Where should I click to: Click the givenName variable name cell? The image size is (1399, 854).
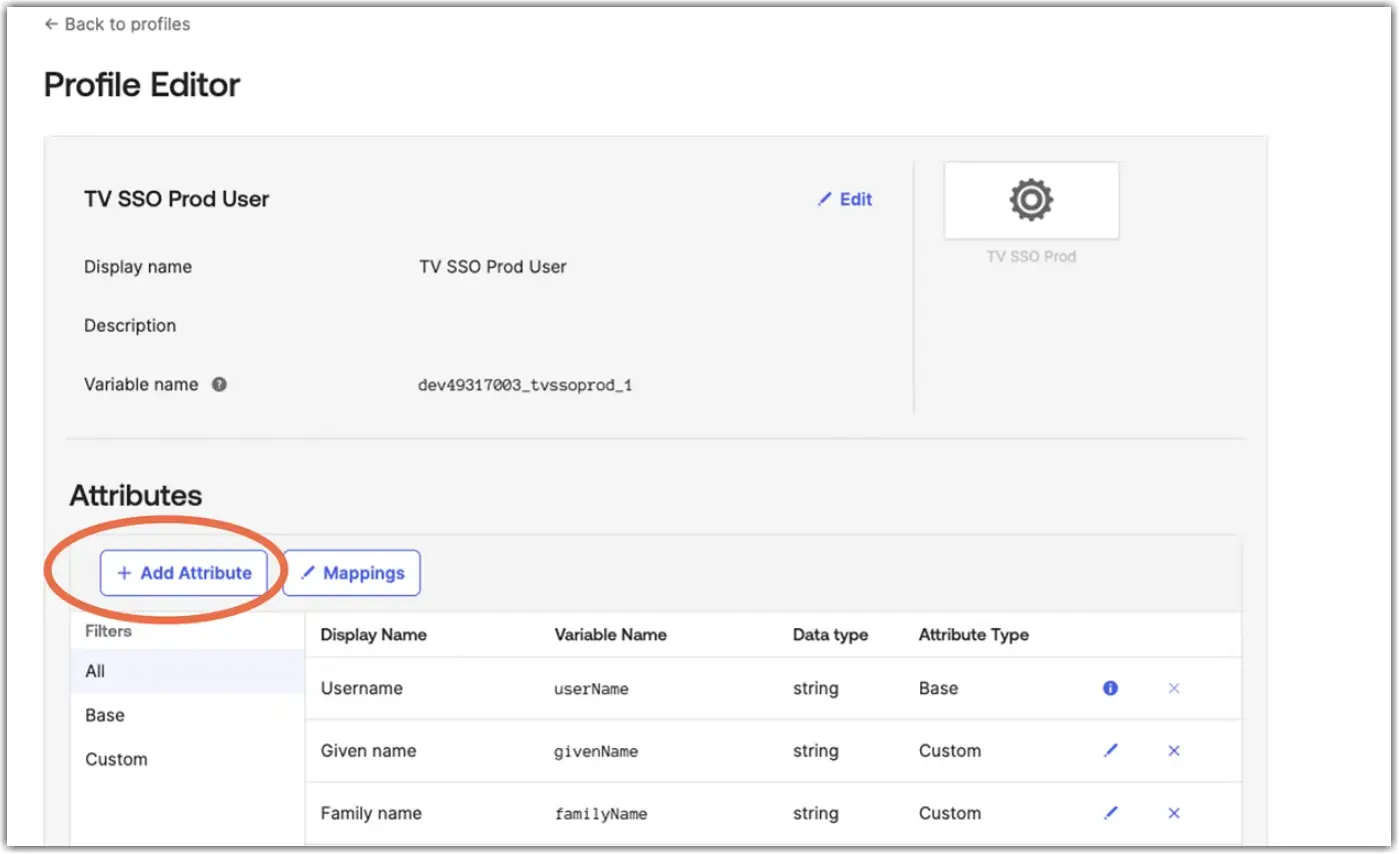pos(596,751)
